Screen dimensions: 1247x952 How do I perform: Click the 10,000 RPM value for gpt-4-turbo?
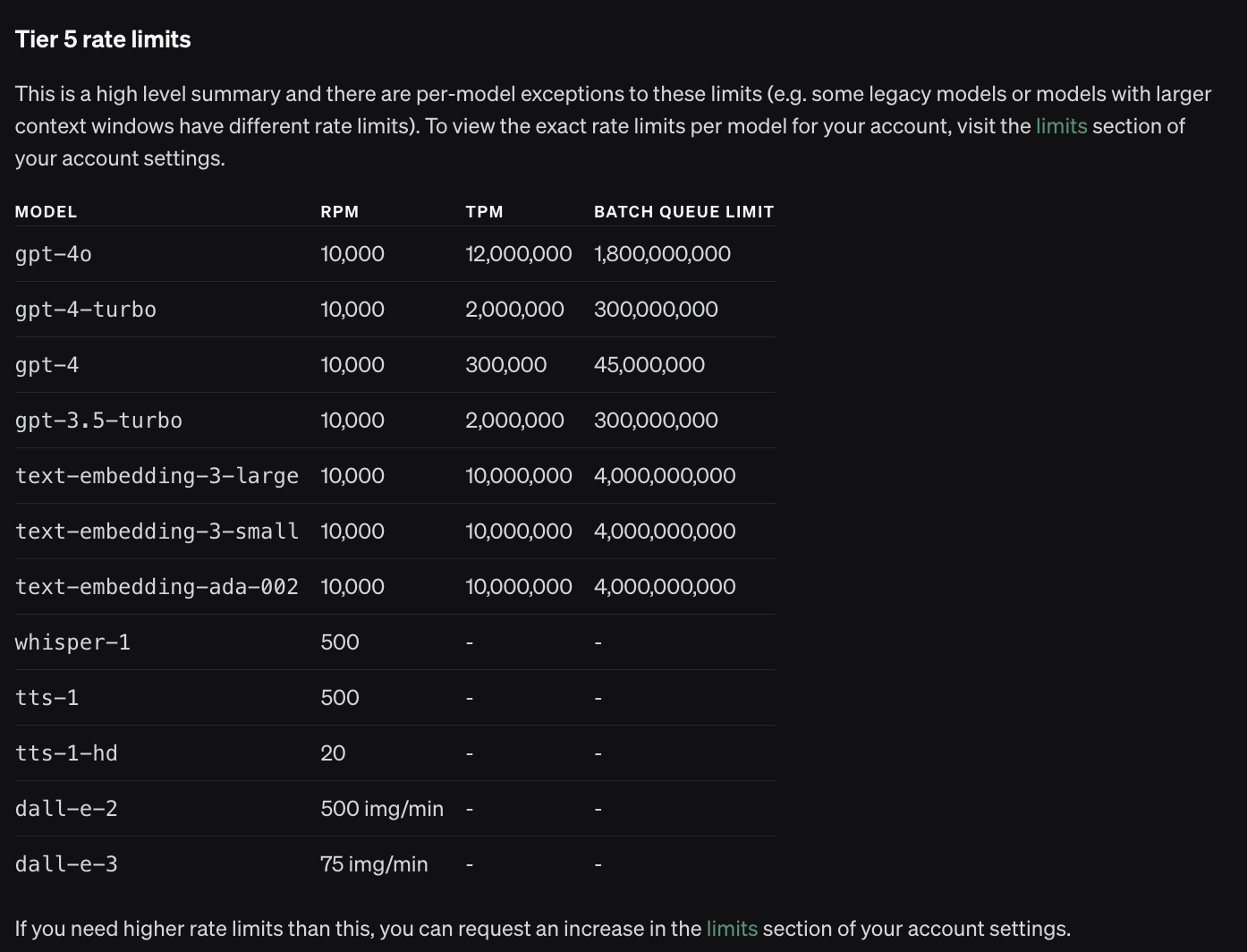click(352, 310)
